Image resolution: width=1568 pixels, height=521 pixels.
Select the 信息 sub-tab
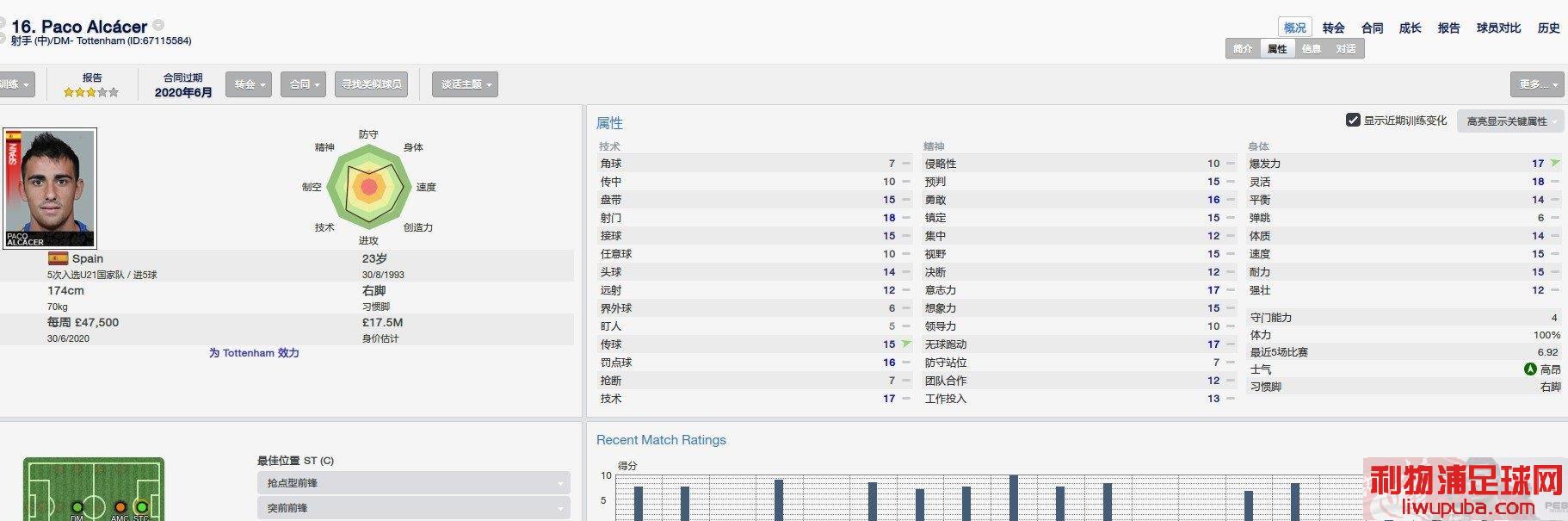coord(1312,49)
